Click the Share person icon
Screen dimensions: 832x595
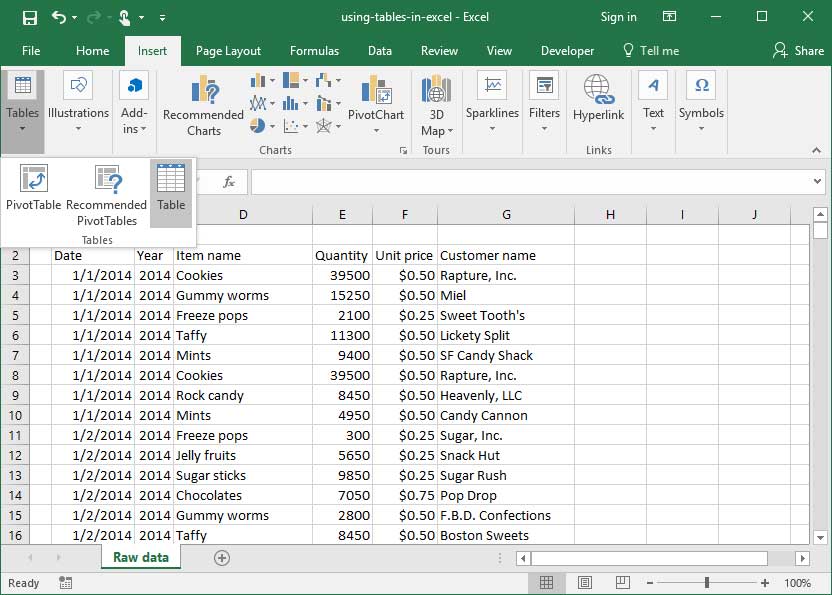point(780,50)
